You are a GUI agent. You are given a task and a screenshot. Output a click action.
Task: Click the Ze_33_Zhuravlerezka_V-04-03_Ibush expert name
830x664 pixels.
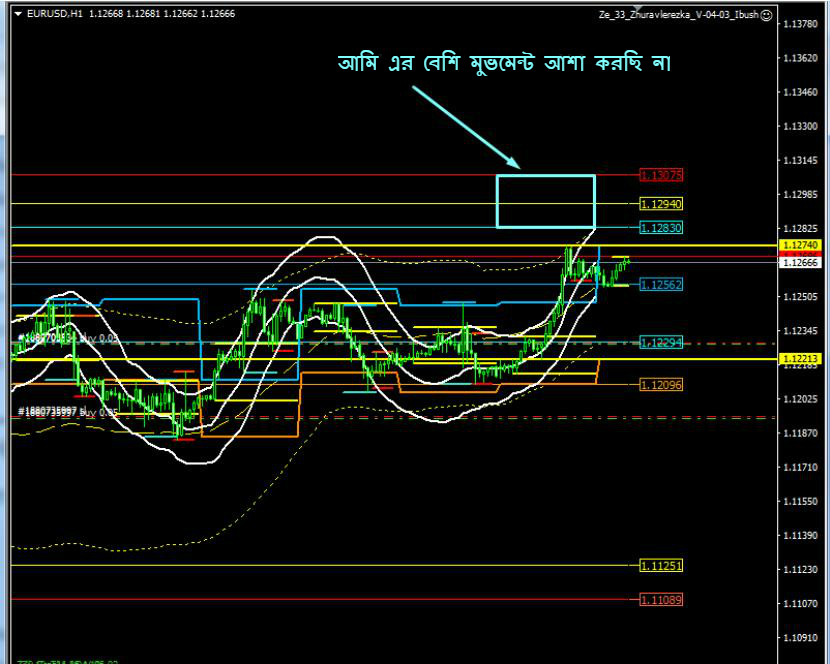pyautogui.click(x=679, y=15)
